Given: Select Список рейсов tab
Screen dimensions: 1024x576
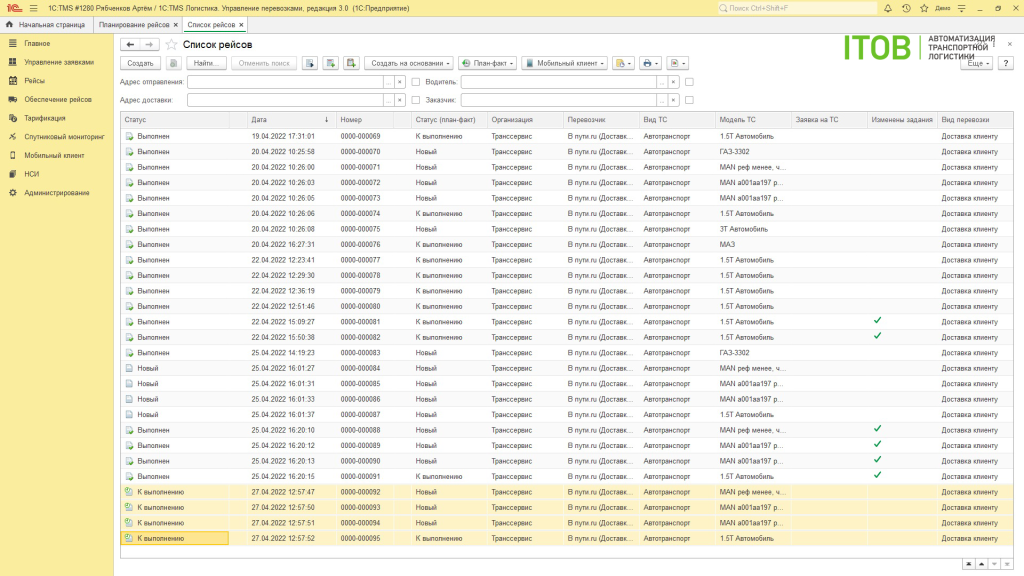Looking at the screenshot, I should tap(211, 25).
